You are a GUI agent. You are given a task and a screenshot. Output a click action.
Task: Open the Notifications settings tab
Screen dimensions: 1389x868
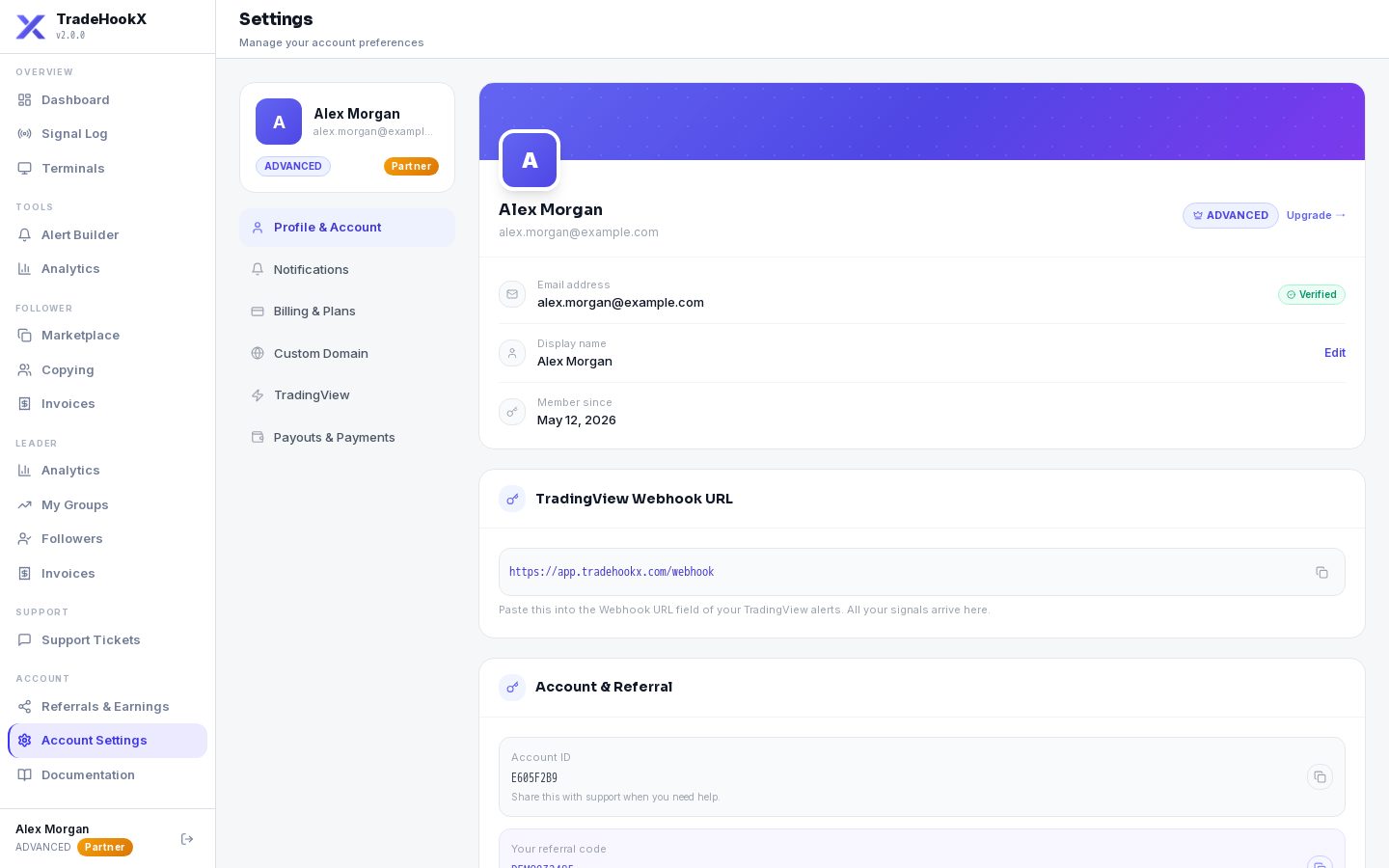click(x=347, y=270)
